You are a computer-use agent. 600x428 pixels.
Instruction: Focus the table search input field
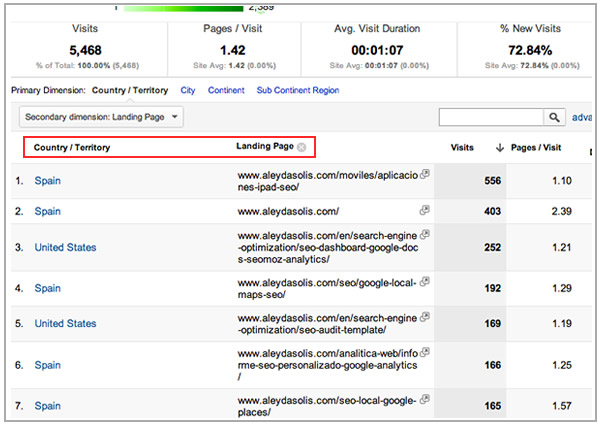[490, 117]
